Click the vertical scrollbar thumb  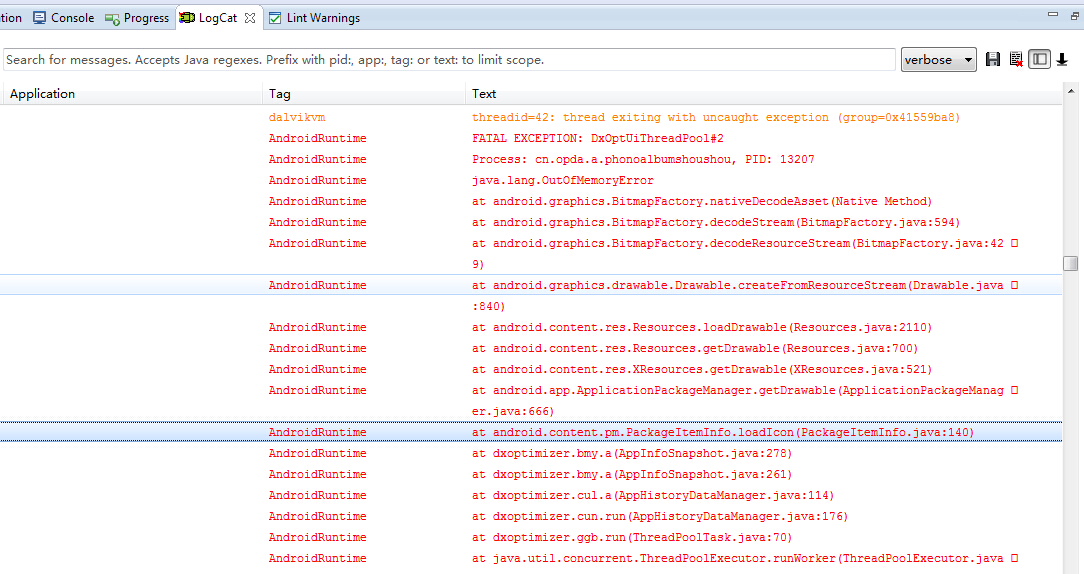click(x=1071, y=263)
